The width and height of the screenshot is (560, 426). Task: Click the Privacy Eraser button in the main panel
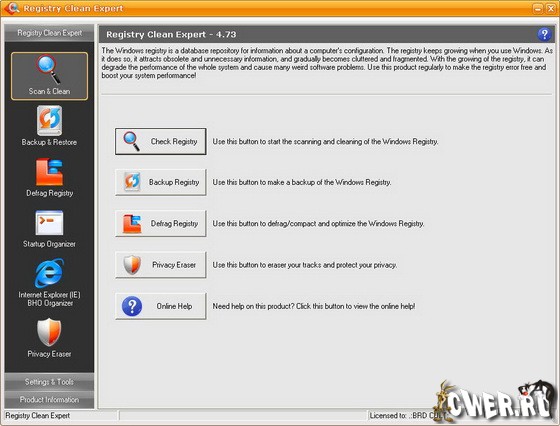point(160,265)
